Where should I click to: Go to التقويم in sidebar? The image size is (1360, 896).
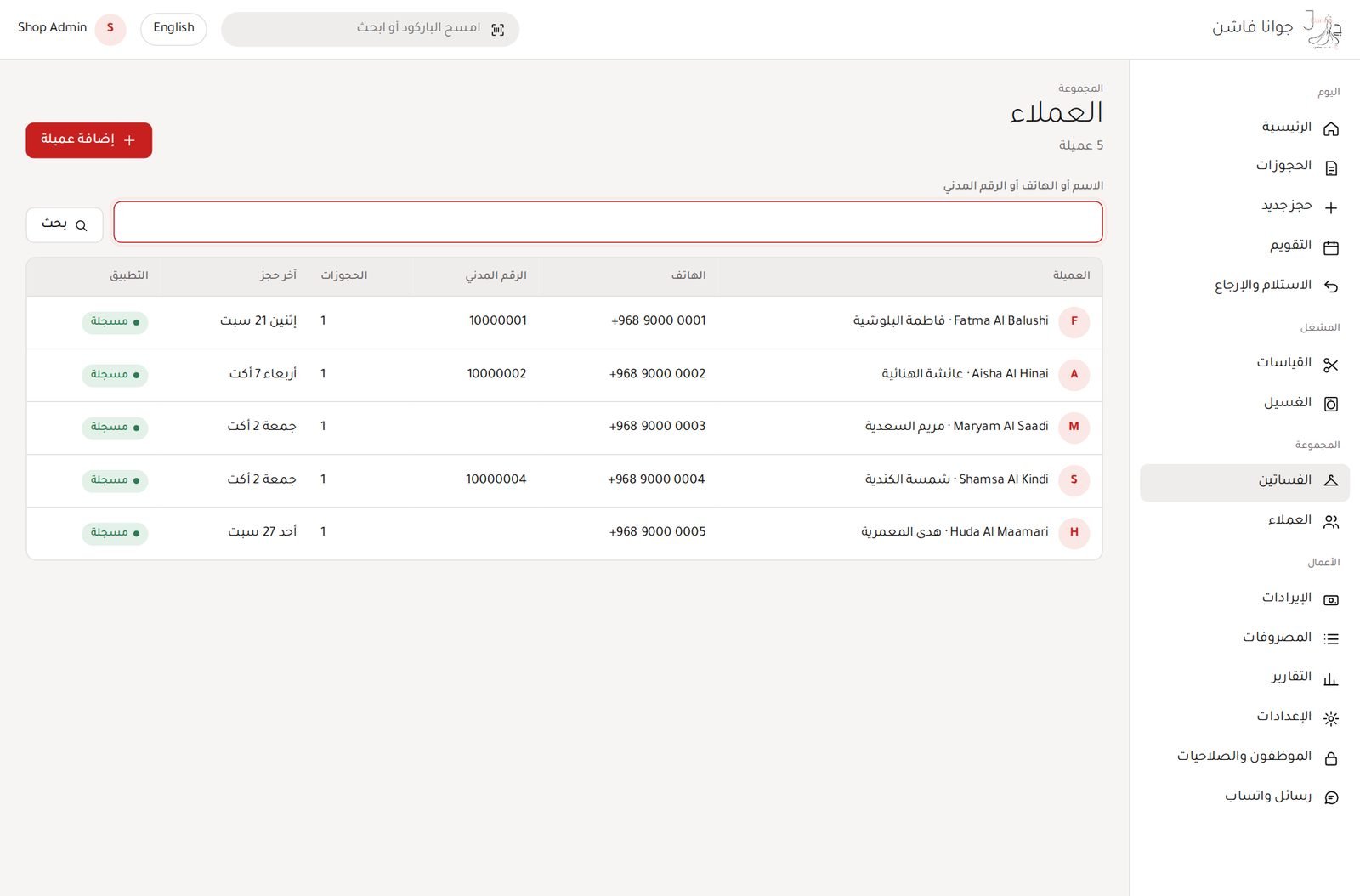[1244, 246]
